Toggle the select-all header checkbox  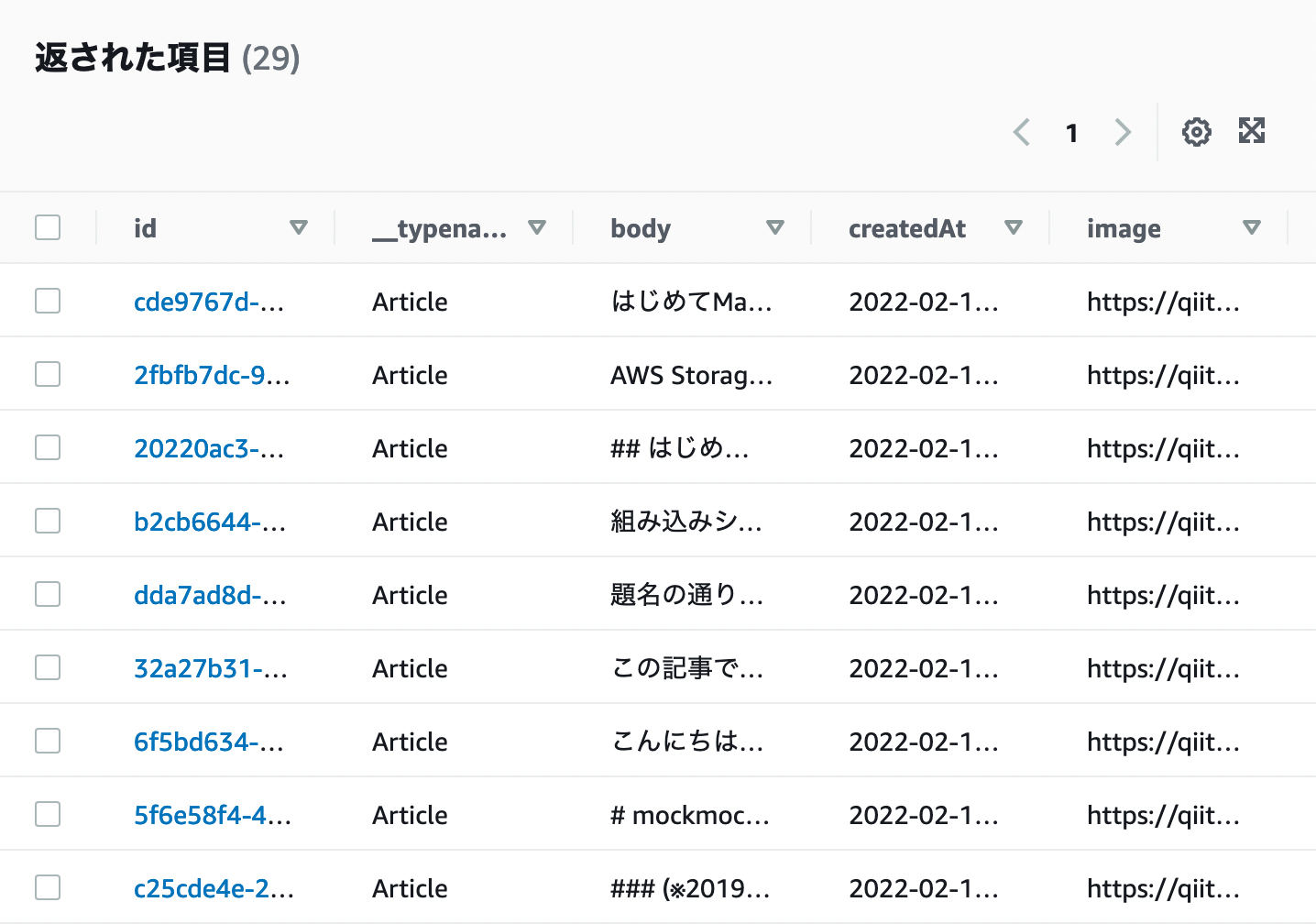coord(48,227)
